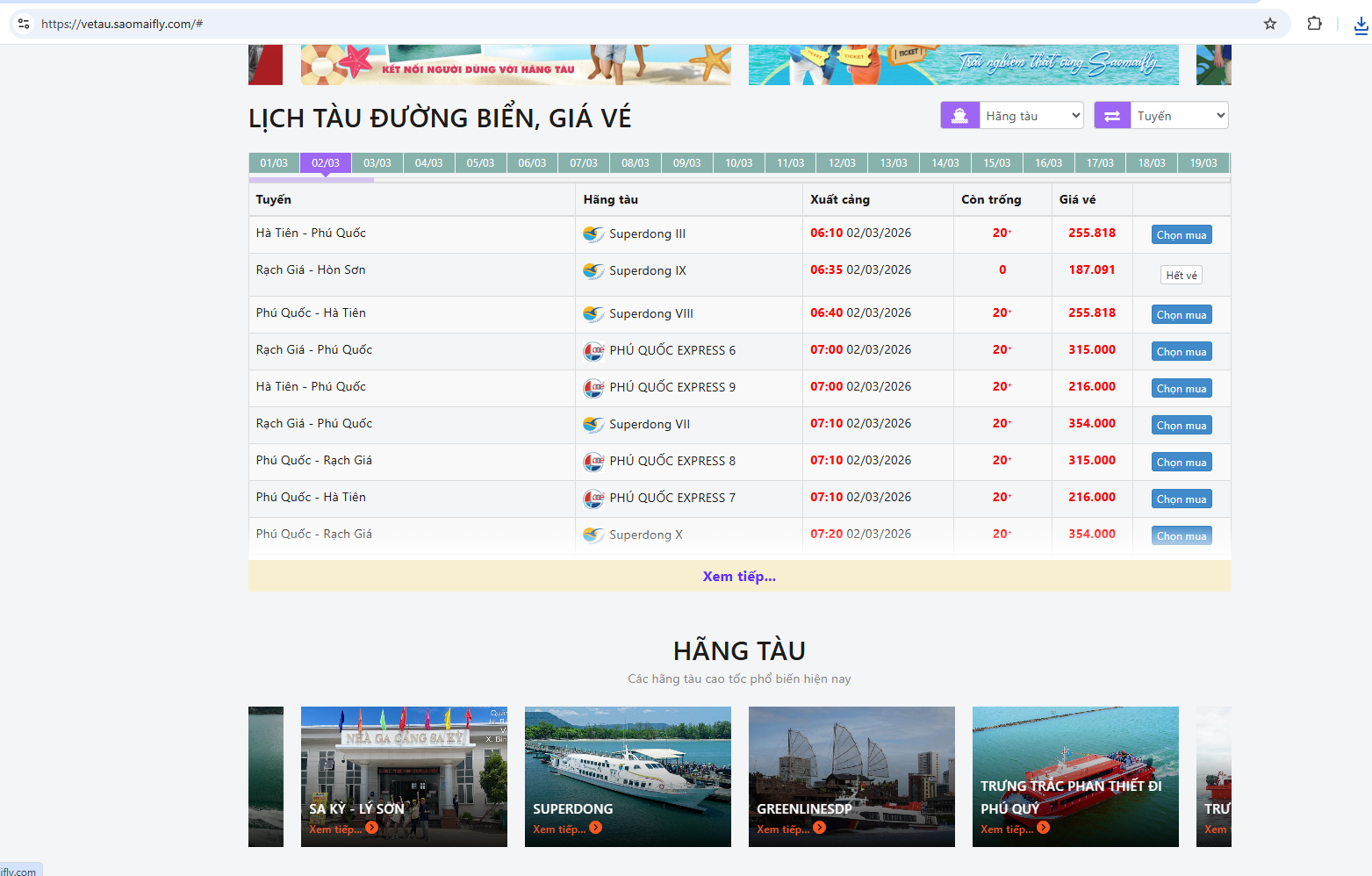This screenshot has width=1372, height=876.
Task: Click the browser downloads icon
Action: point(1361,25)
